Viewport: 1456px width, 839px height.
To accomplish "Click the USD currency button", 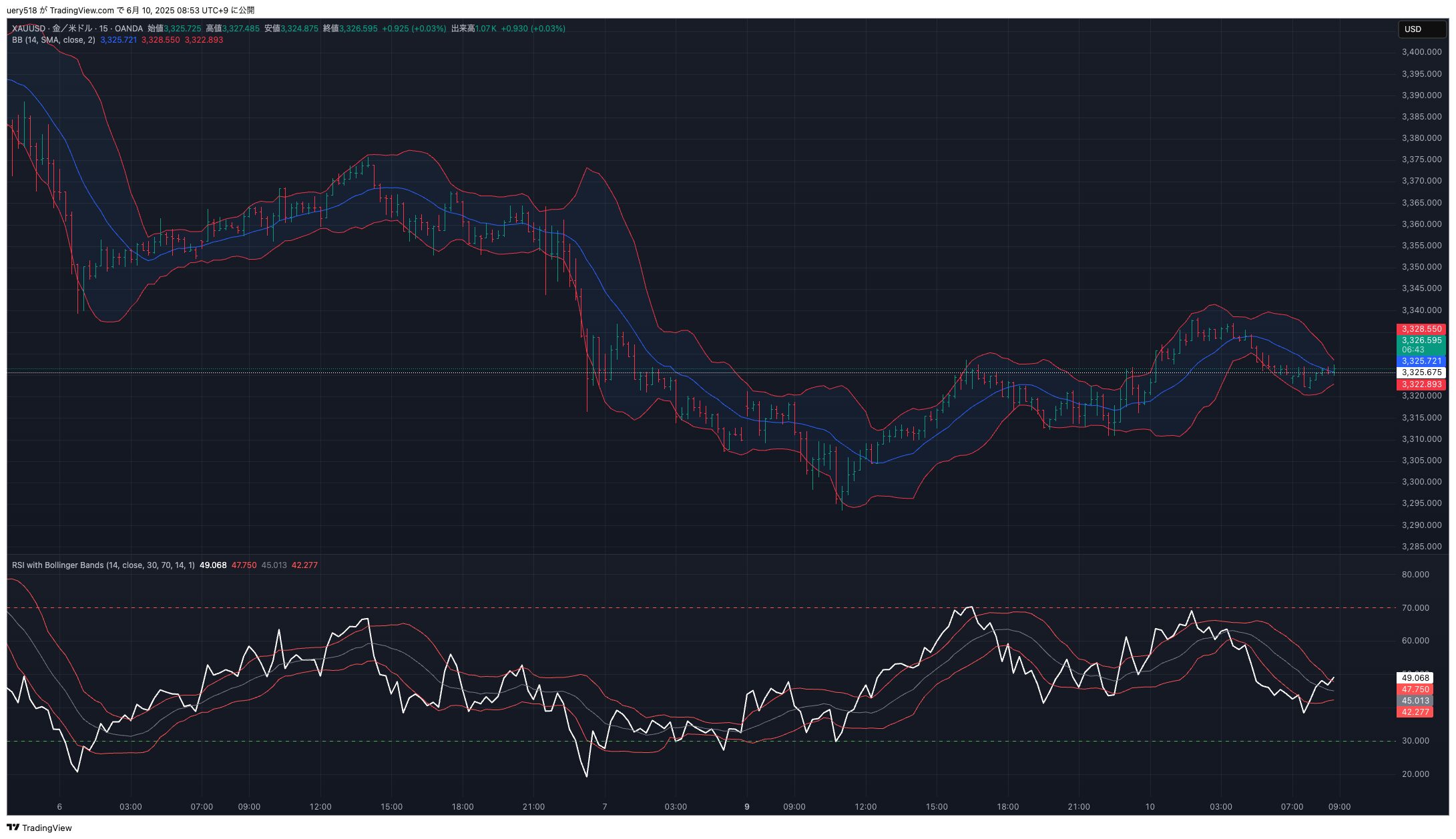I will (1422, 29).
